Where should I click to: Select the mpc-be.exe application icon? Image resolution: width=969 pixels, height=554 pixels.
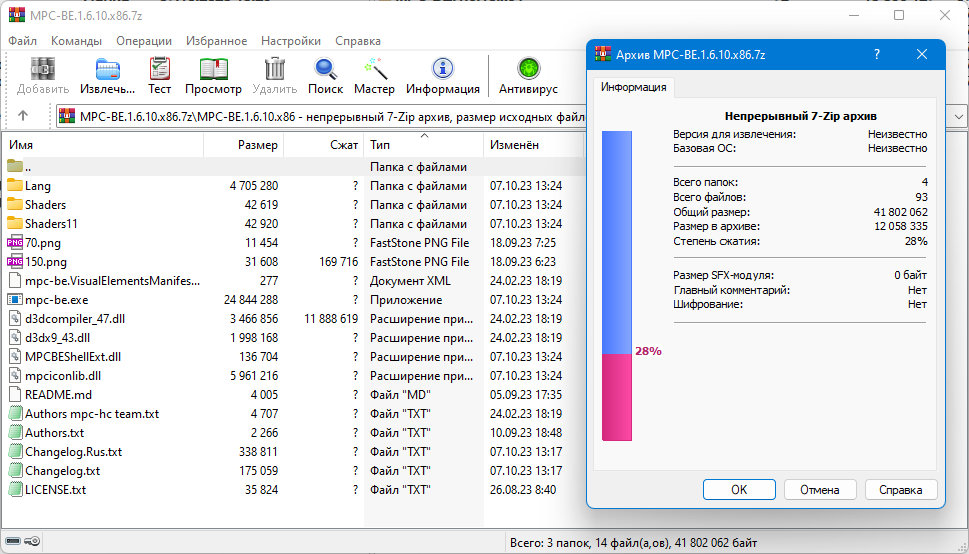coord(15,300)
